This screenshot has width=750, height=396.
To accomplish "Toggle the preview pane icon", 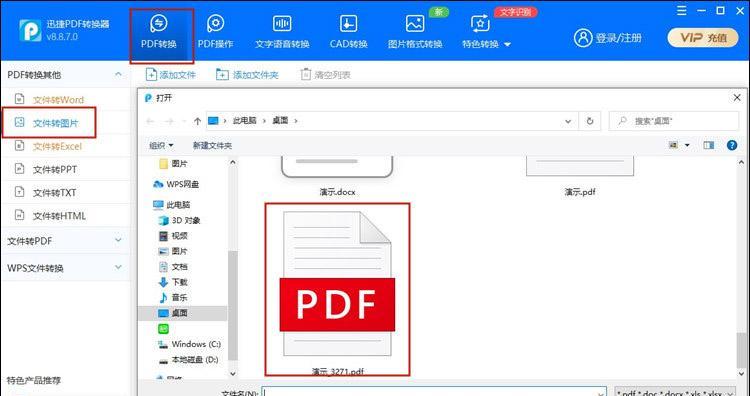I will (x=708, y=145).
